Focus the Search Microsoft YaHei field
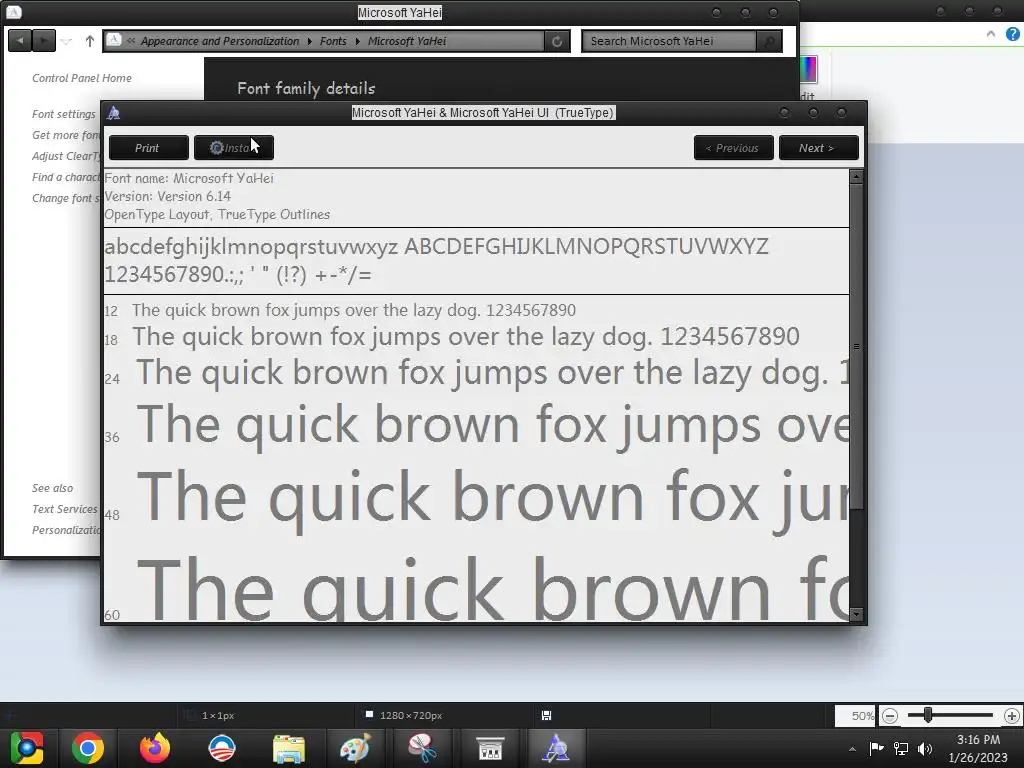1024x768 pixels. (x=668, y=41)
